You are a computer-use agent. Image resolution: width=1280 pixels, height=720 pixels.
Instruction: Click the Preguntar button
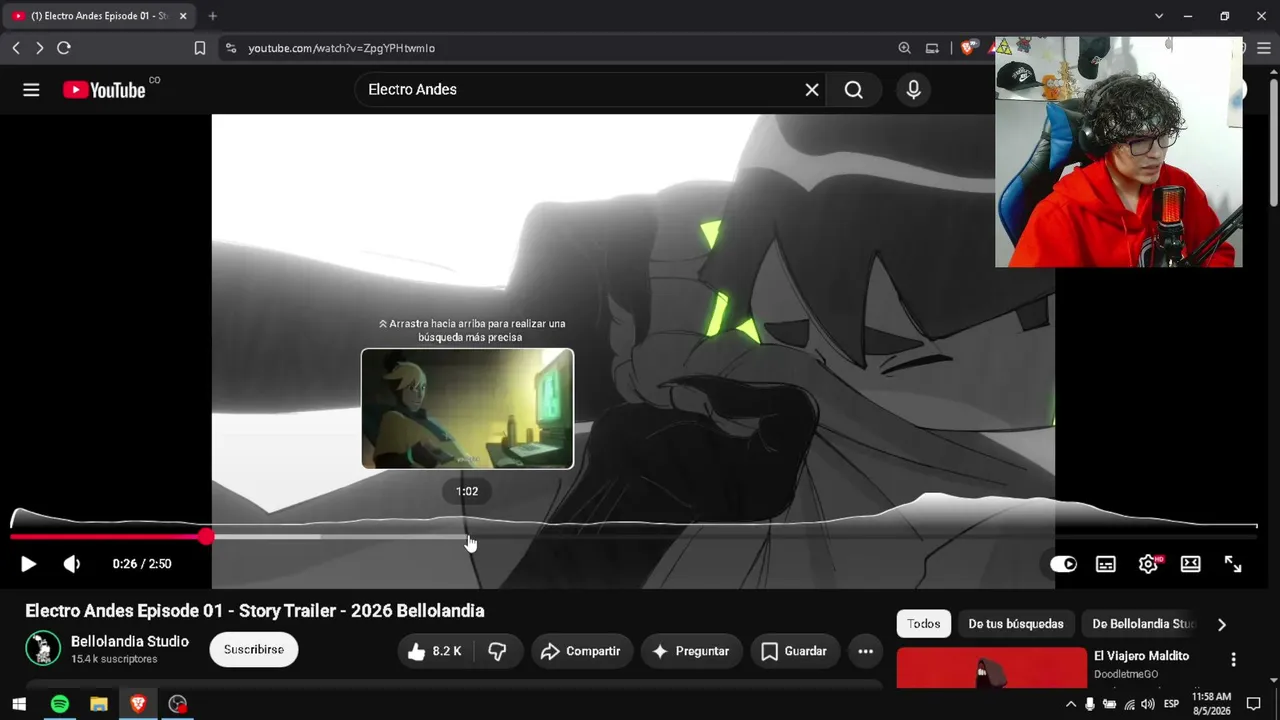coord(692,651)
